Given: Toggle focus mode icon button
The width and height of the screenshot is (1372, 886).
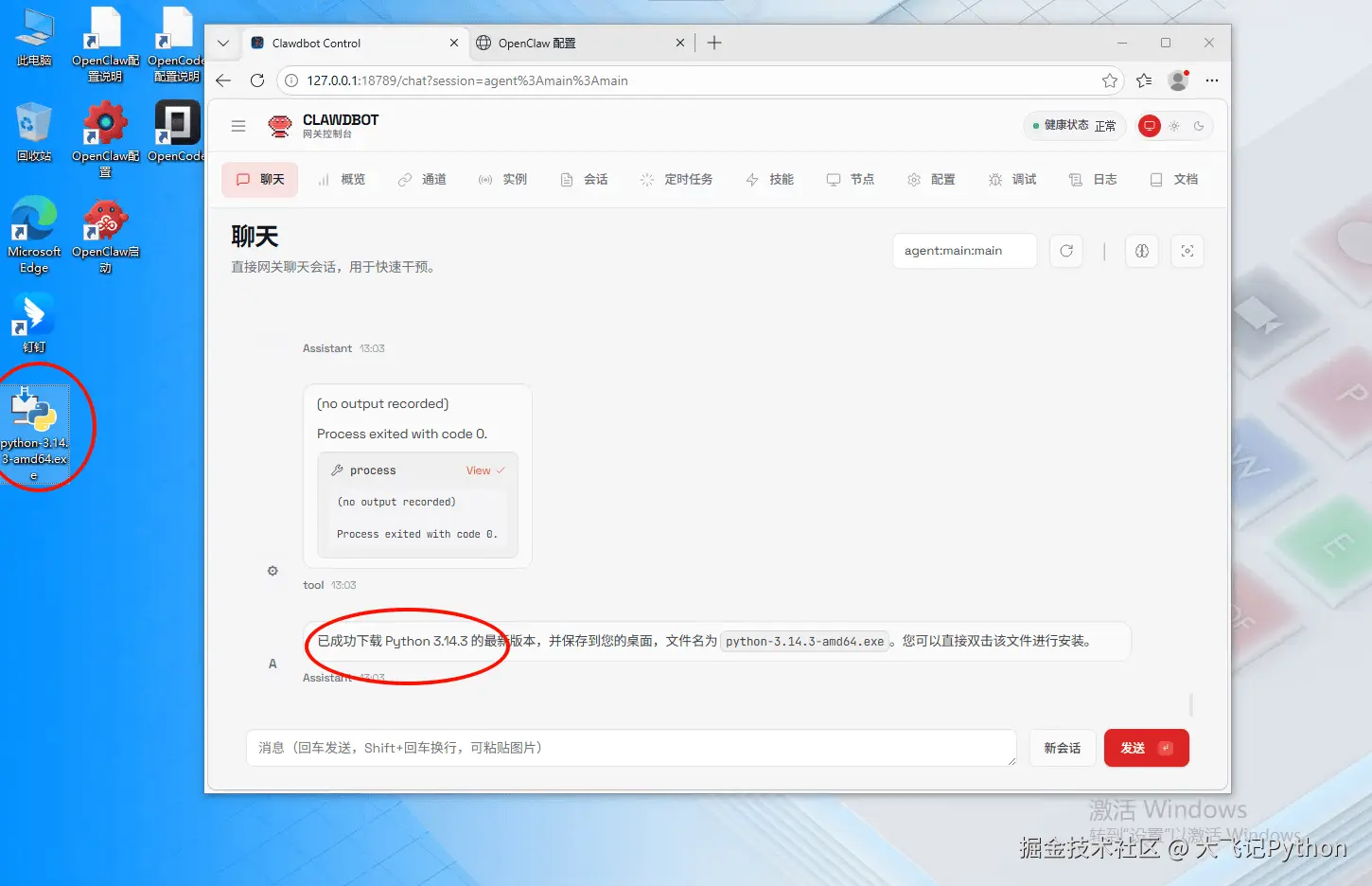Looking at the screenshot, I should pos(1187,251).
